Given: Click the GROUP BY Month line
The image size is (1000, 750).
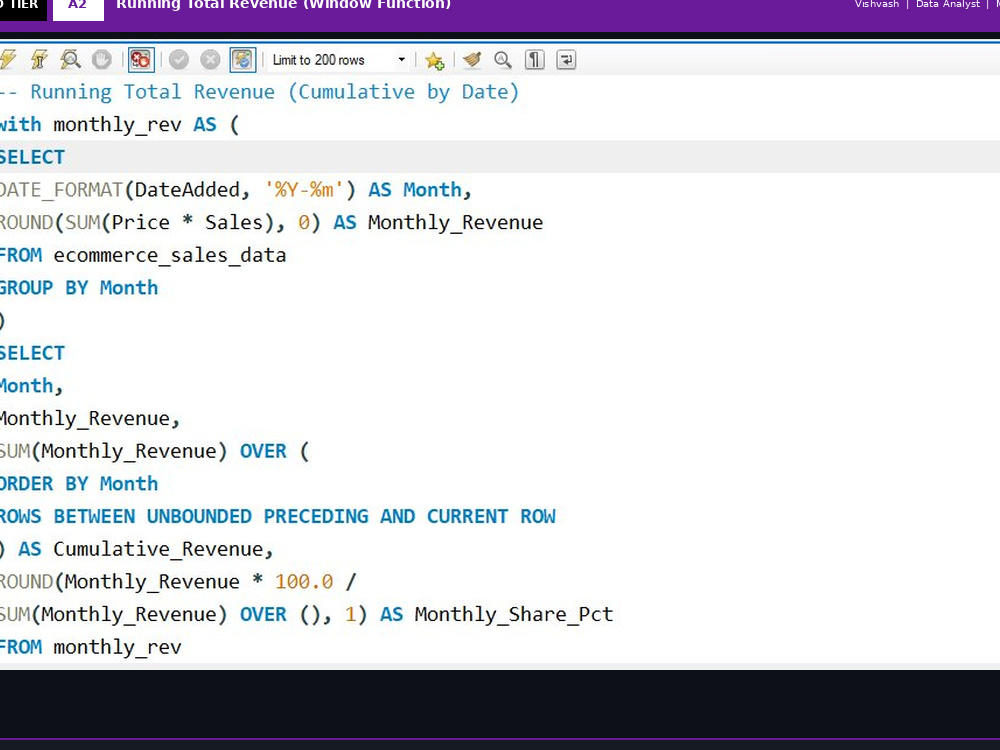Looking at the screenshot, I should [78, 288].
